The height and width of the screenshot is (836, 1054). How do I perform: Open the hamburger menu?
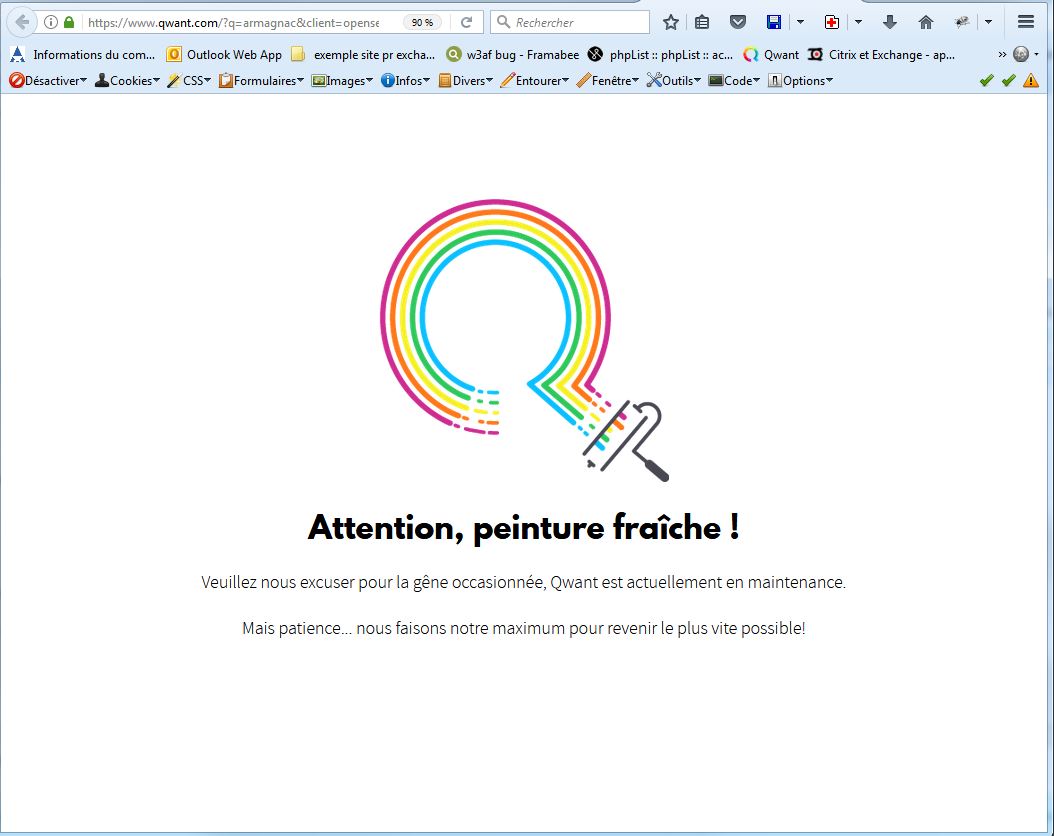click(1025, 22)
